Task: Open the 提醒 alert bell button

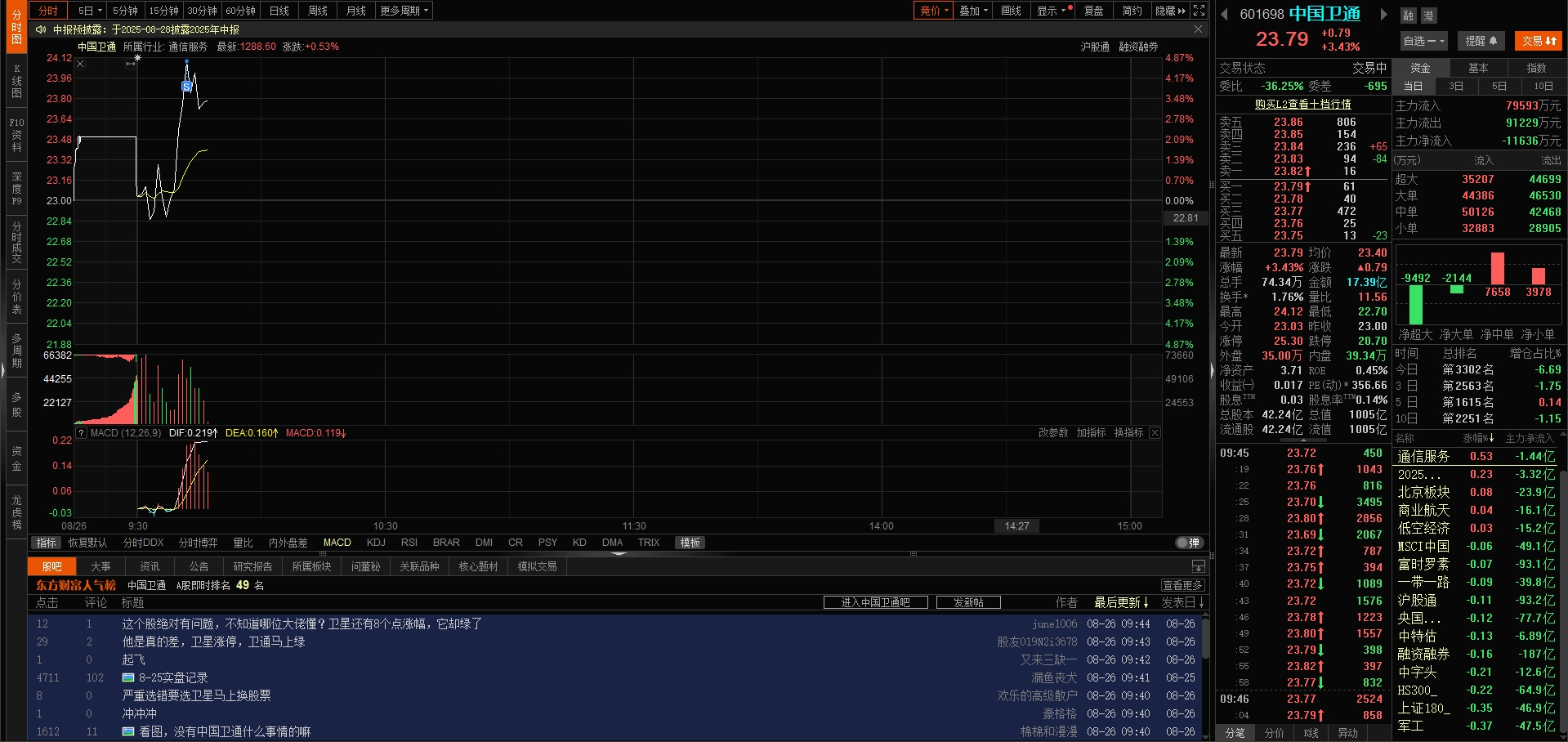Action: 1481,41
